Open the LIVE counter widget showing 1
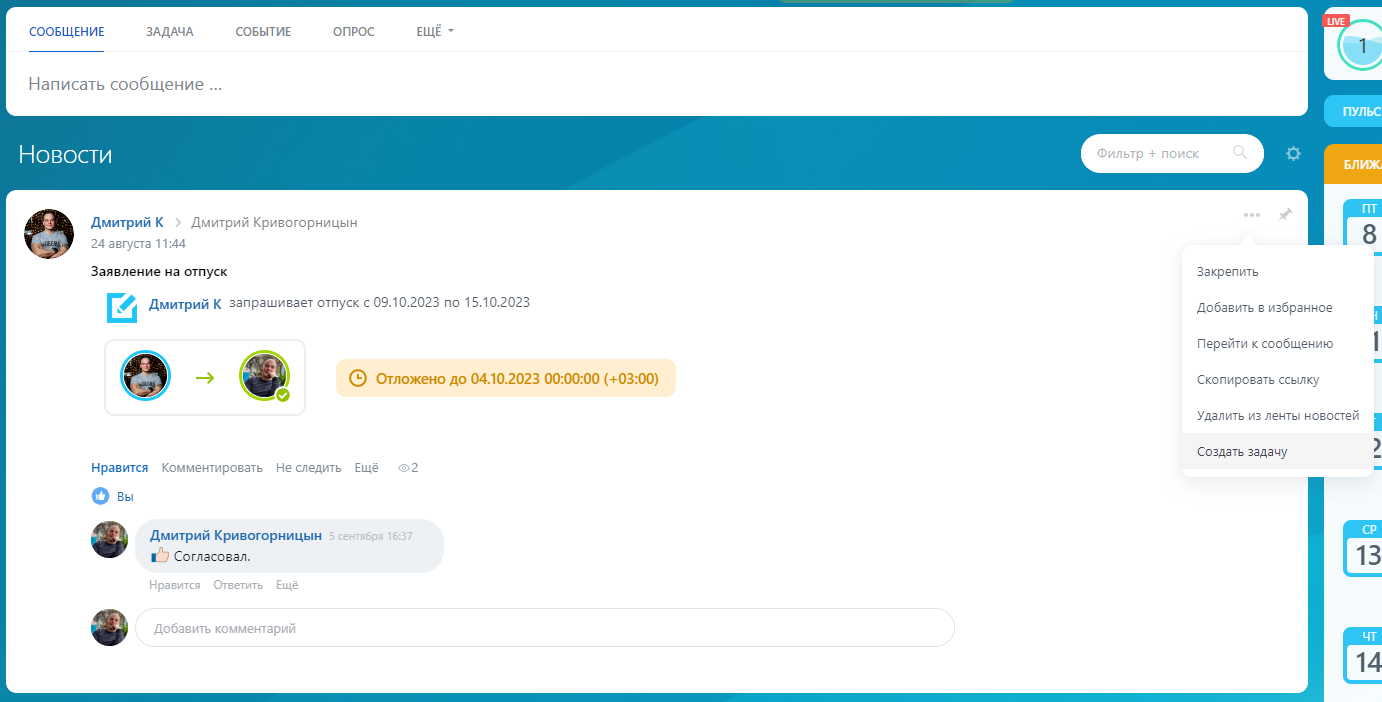Screen dimensions: 1382x702 [1360, 46]
